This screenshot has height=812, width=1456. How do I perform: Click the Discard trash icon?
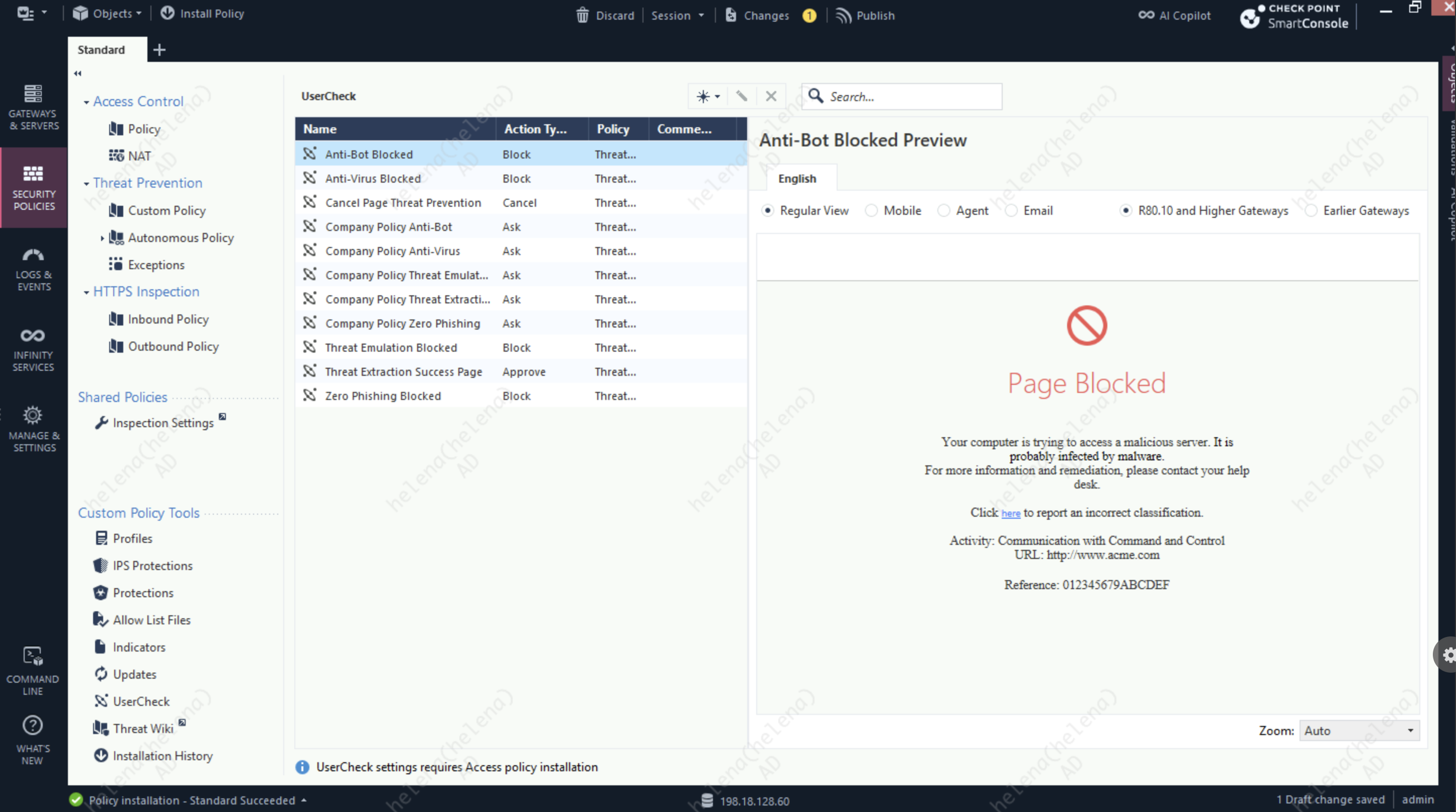pyautogui.click(x=582, y=15)
